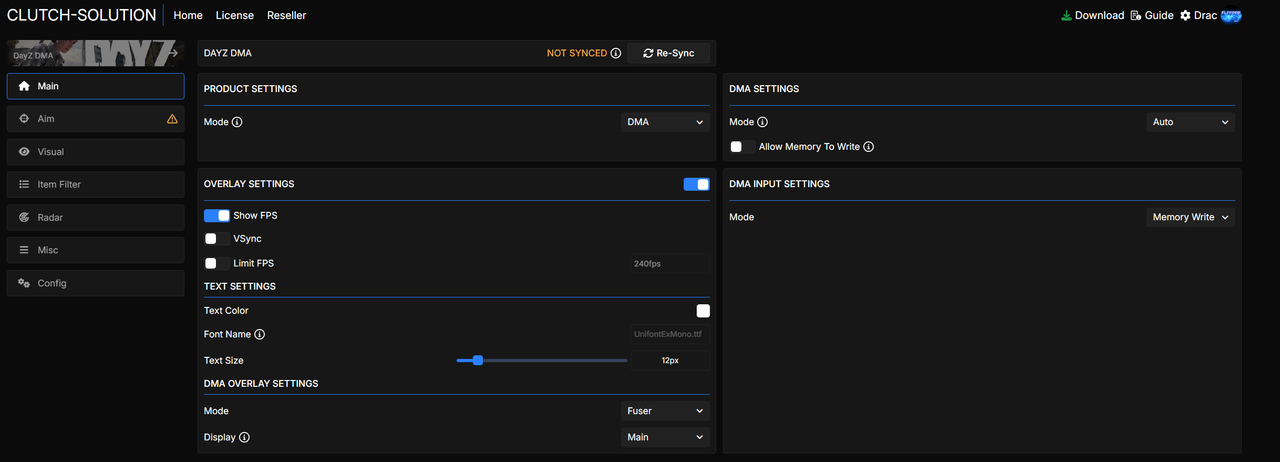
Task: Click the white Text Color swatch
Action: coord(704,311)
